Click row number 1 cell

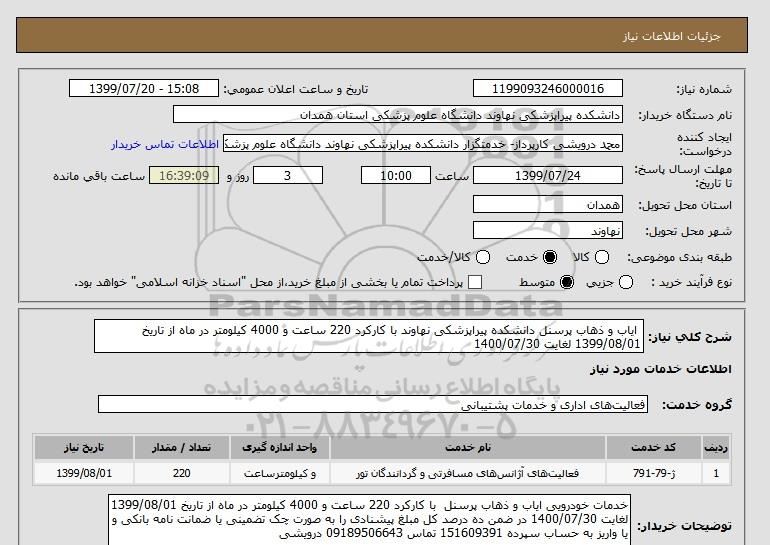(x=716, y=473)
